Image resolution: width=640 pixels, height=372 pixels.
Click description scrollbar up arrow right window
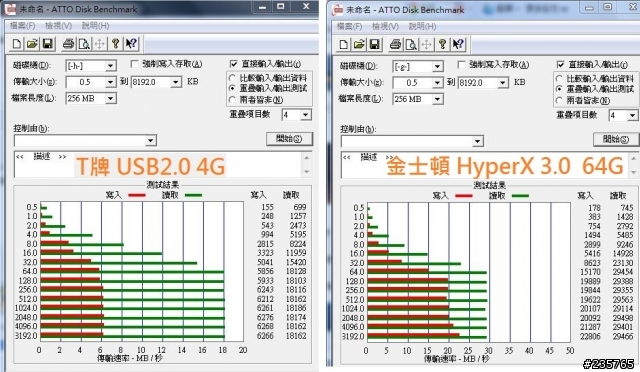[633, 158]
